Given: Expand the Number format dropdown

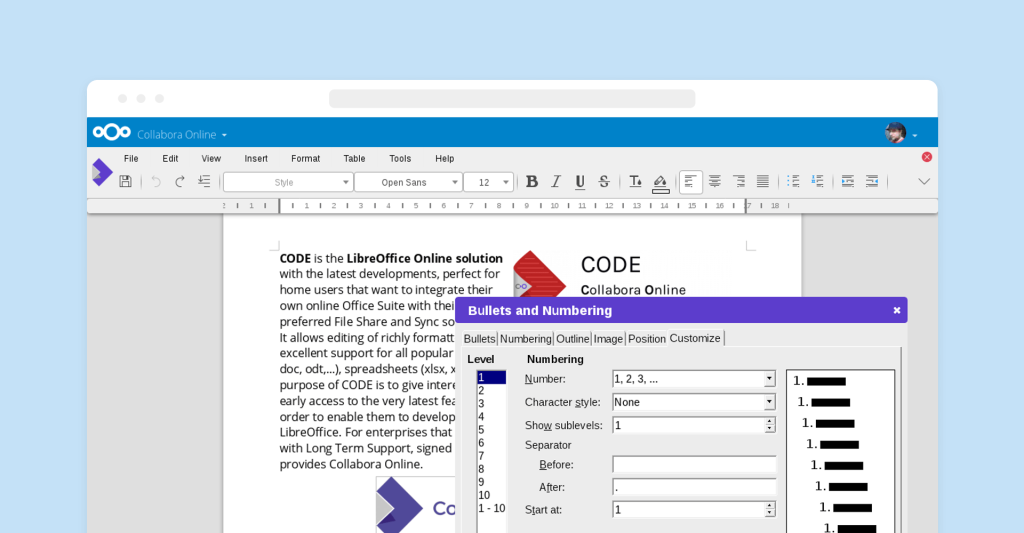Looking at the screenshot, I should [769, 379].
